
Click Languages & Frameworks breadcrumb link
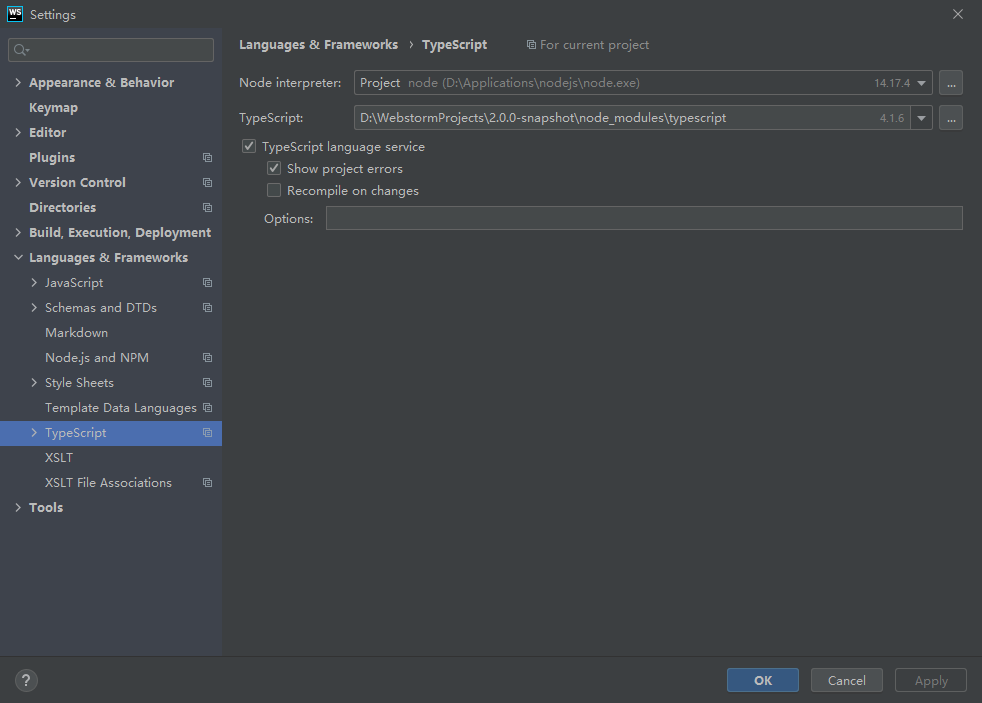point(318,45)
